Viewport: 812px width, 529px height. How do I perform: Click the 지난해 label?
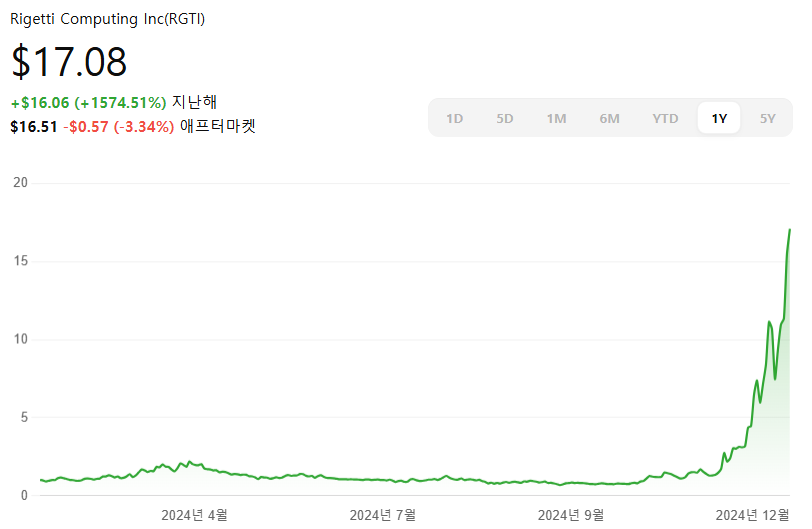[194, 101]
